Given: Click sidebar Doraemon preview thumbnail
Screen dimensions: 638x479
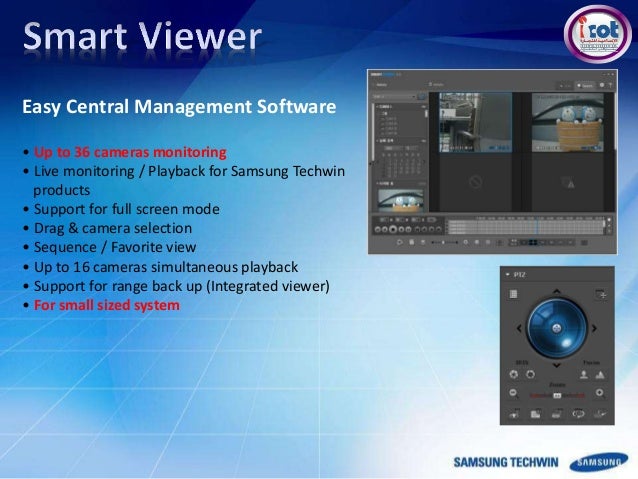Looking at the screenshot, I should click(x=400, y=200).
